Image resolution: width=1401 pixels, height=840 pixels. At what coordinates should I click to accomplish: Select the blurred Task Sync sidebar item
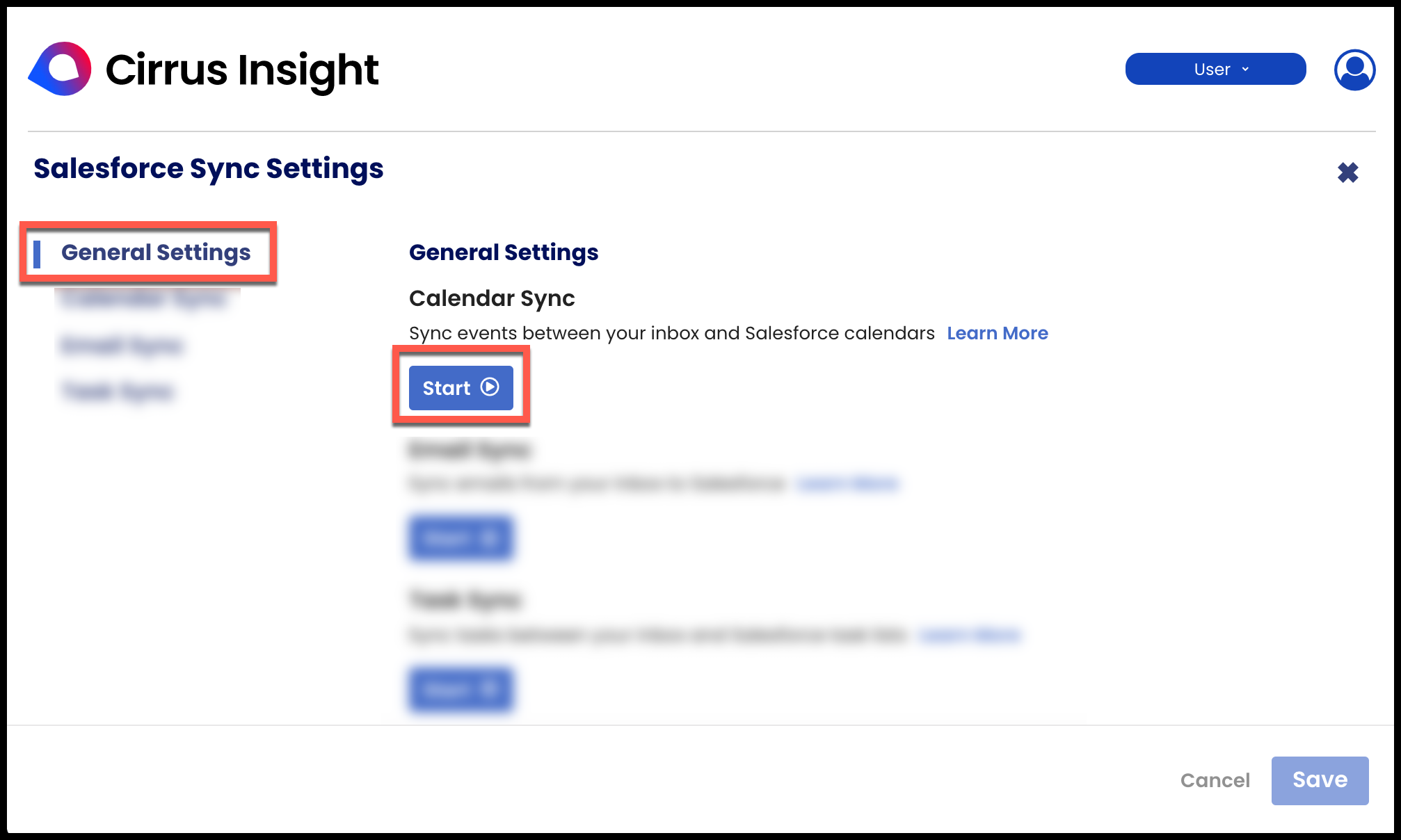[118, 391]
